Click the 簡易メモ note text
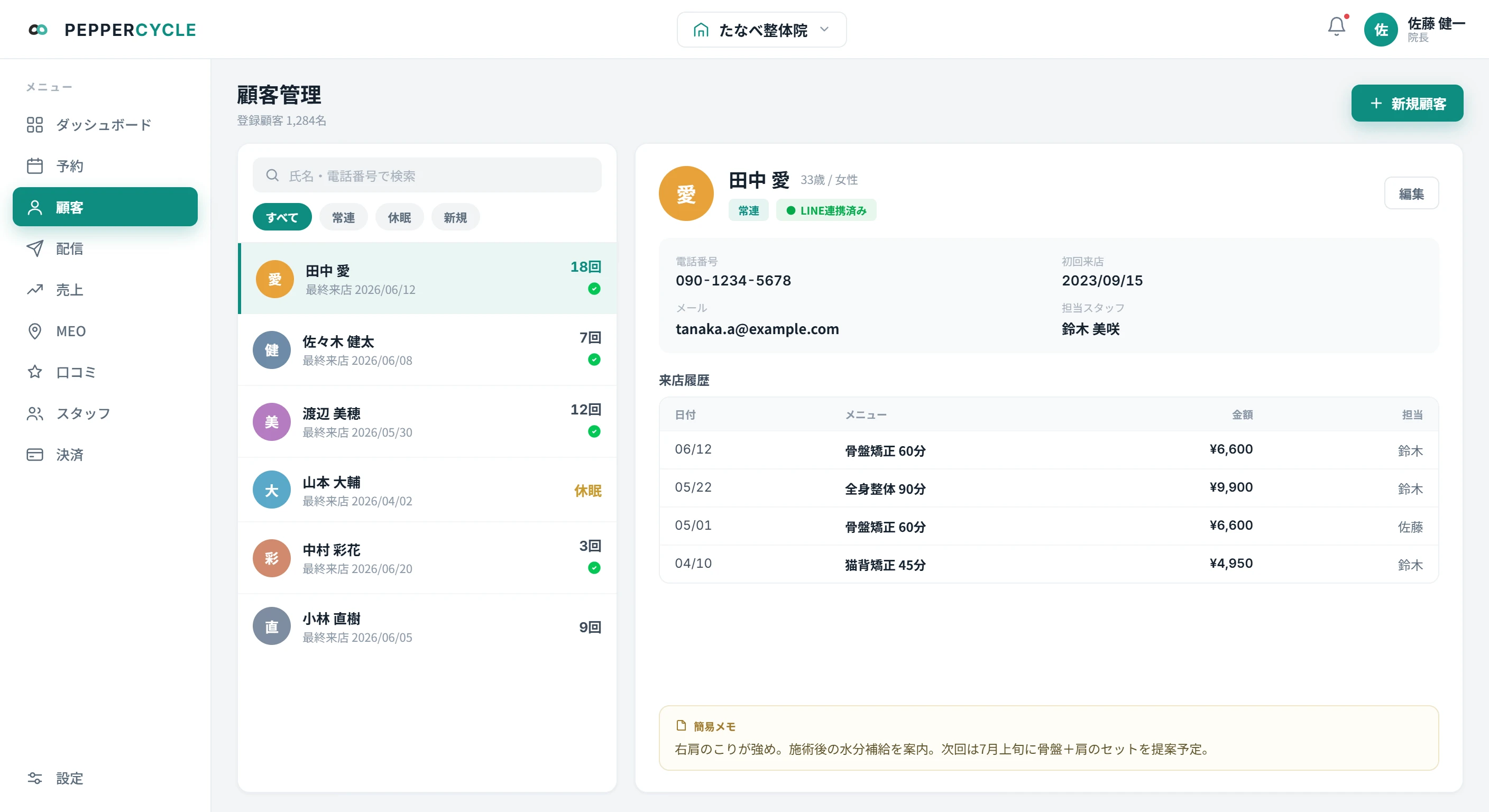The image size is (1489, 812). [x=942, y=749]
